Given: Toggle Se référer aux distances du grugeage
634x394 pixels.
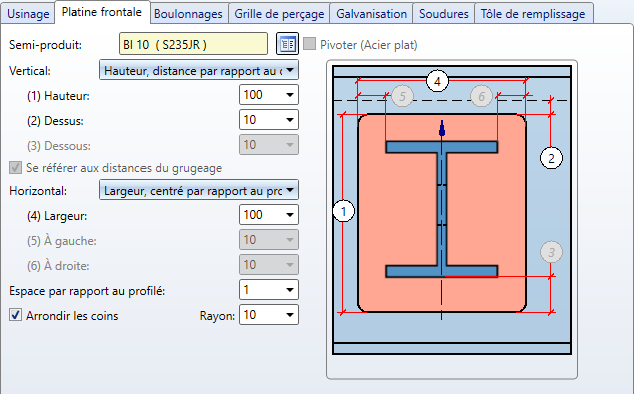Looking at the screenshot, I should (15, 167).
